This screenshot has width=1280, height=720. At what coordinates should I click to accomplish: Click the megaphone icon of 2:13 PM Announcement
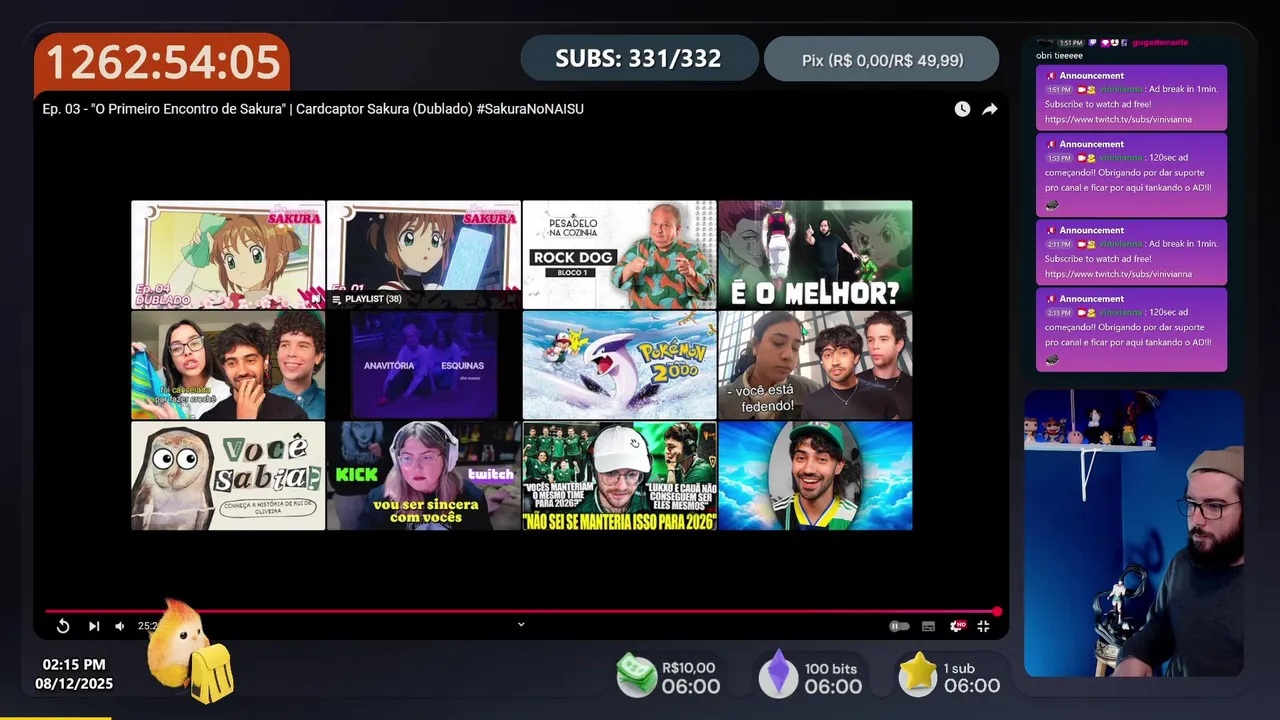coord(1051,299)
